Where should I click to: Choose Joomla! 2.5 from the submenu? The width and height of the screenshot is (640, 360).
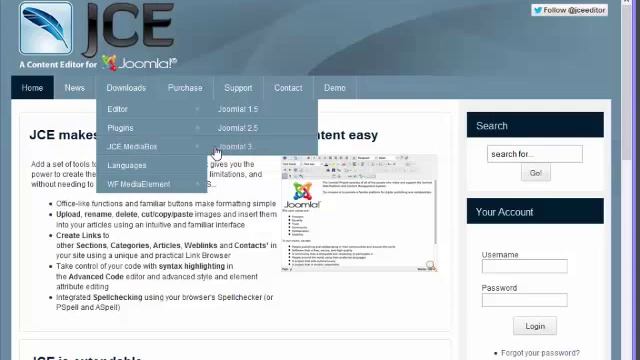[x=262, y=128]
